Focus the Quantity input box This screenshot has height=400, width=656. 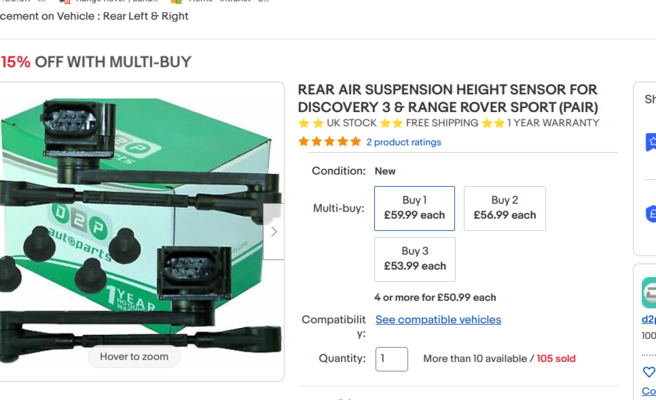392,359
